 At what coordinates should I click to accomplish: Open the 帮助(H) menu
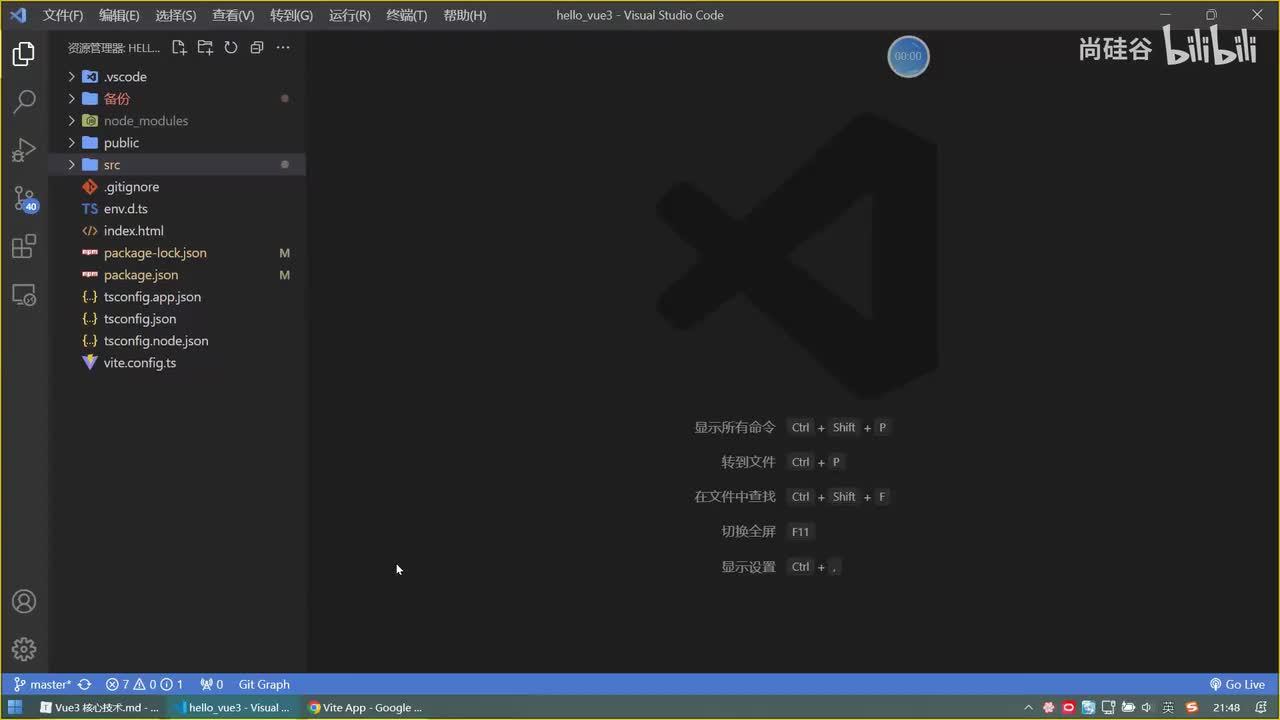[x=464, y=15]
